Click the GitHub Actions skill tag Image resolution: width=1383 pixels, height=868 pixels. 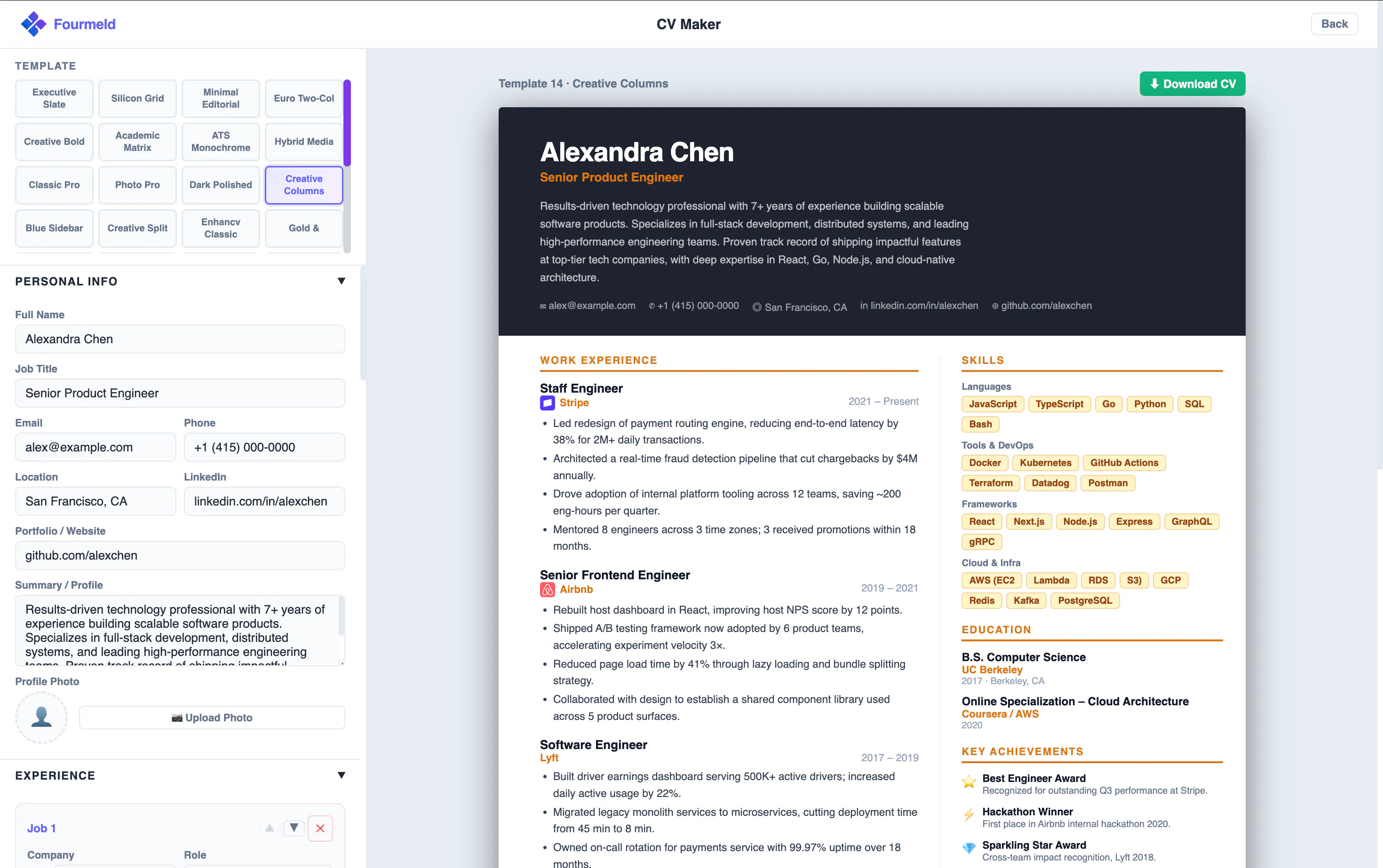(1124, 463)
